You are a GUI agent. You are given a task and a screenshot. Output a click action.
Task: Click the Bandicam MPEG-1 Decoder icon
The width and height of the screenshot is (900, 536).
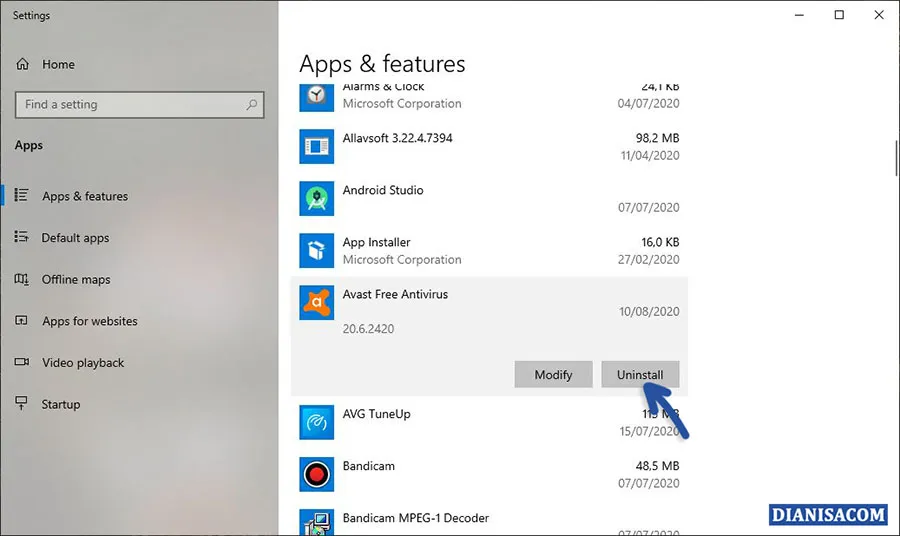(316, 522)
